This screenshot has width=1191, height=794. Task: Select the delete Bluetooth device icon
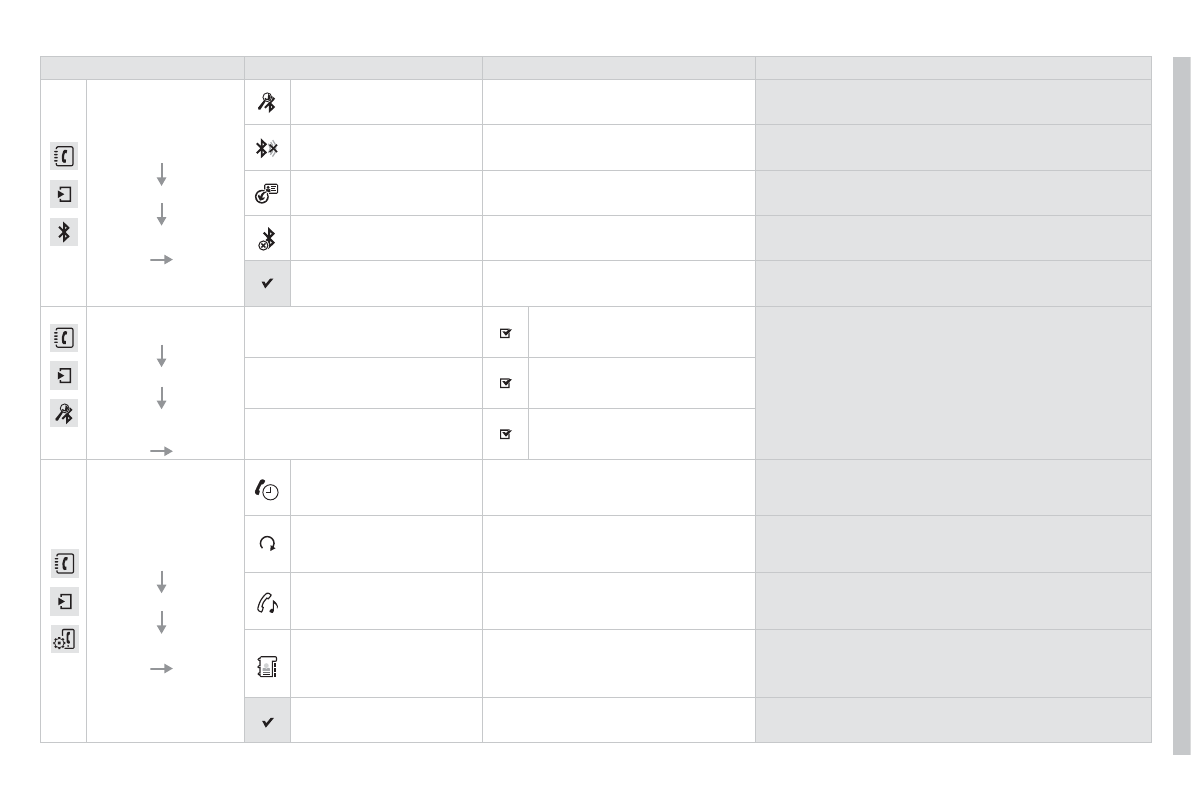pyautogui.click(x=267, y=239)
